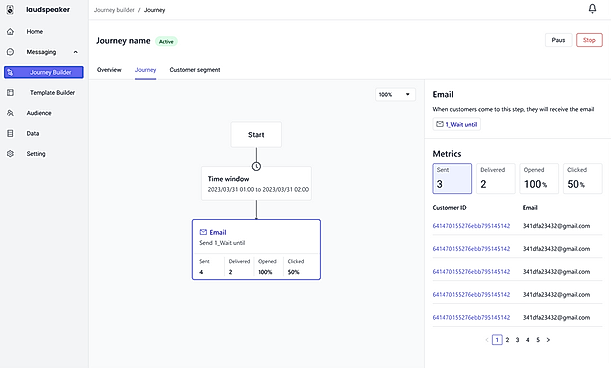611x368 pixels.
Task: Open first customer ID link in table
Action: (x=471, y=226)
